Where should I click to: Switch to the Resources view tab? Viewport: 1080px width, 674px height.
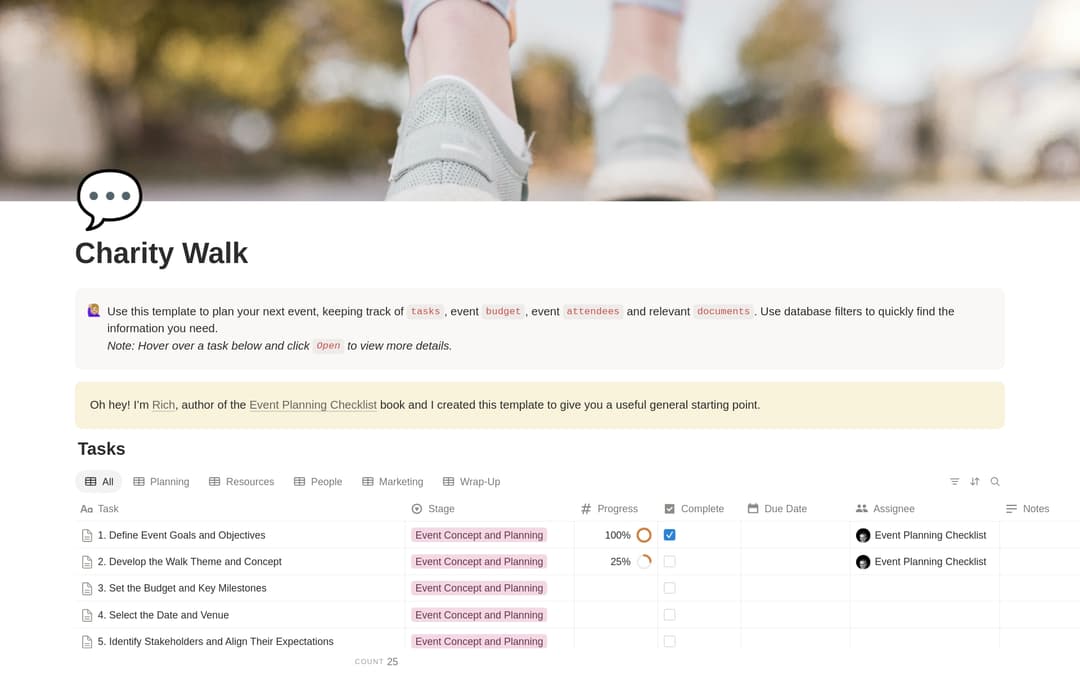pos(242,482)
